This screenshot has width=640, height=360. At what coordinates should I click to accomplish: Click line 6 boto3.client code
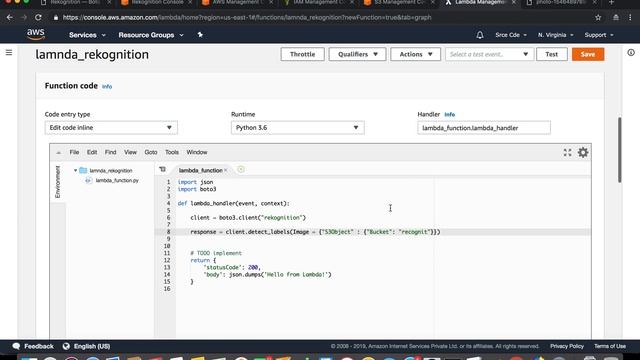[248, 218]
